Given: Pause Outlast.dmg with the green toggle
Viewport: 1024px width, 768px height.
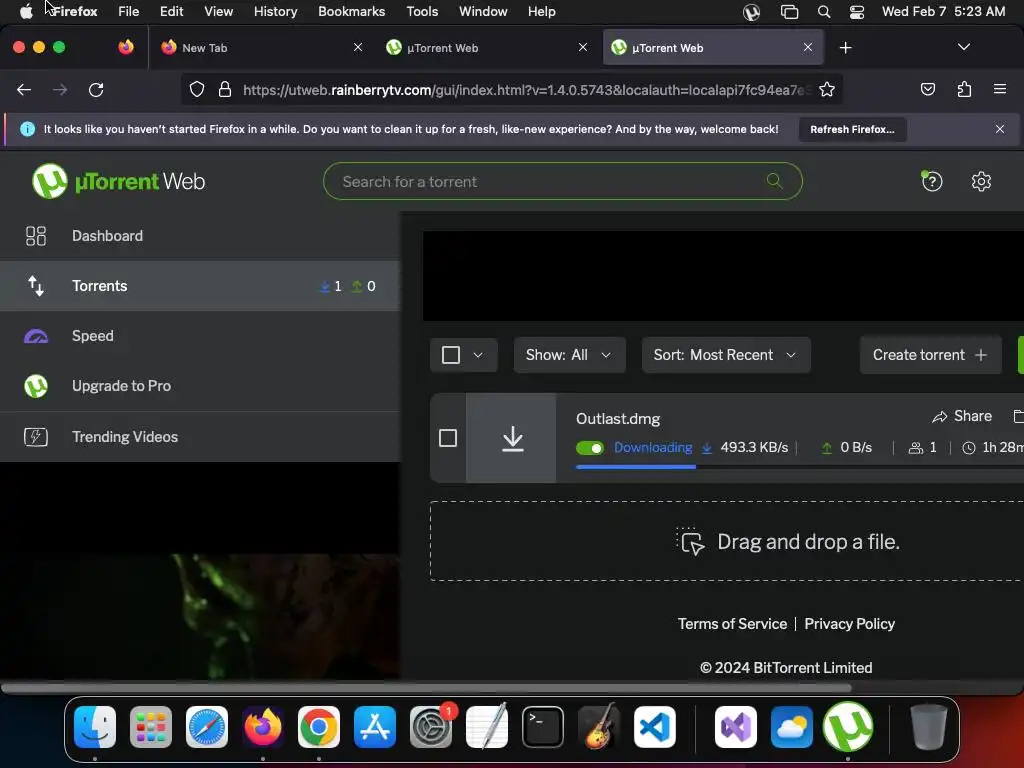Looking at the screenshot, I should pyautogui.click(x=590, y=448).
